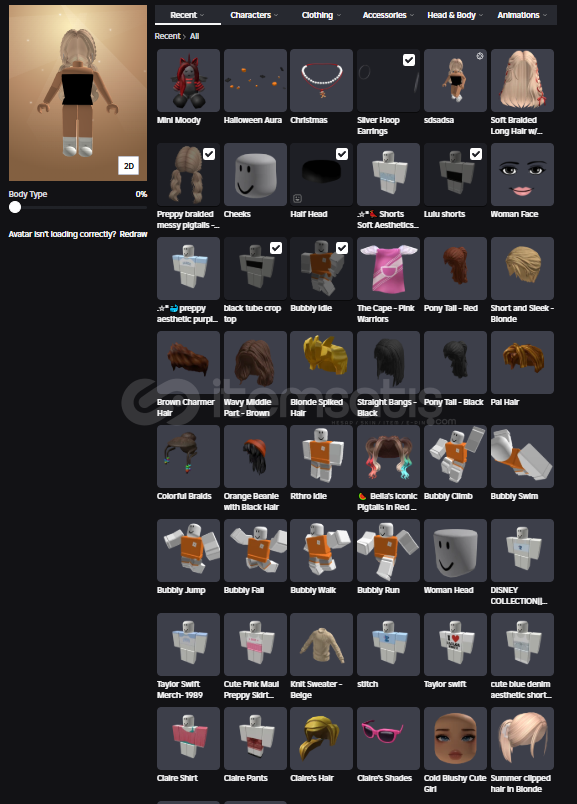Click the Body Type slider handle
Screen dimensions: 577x804
[15, 207]
